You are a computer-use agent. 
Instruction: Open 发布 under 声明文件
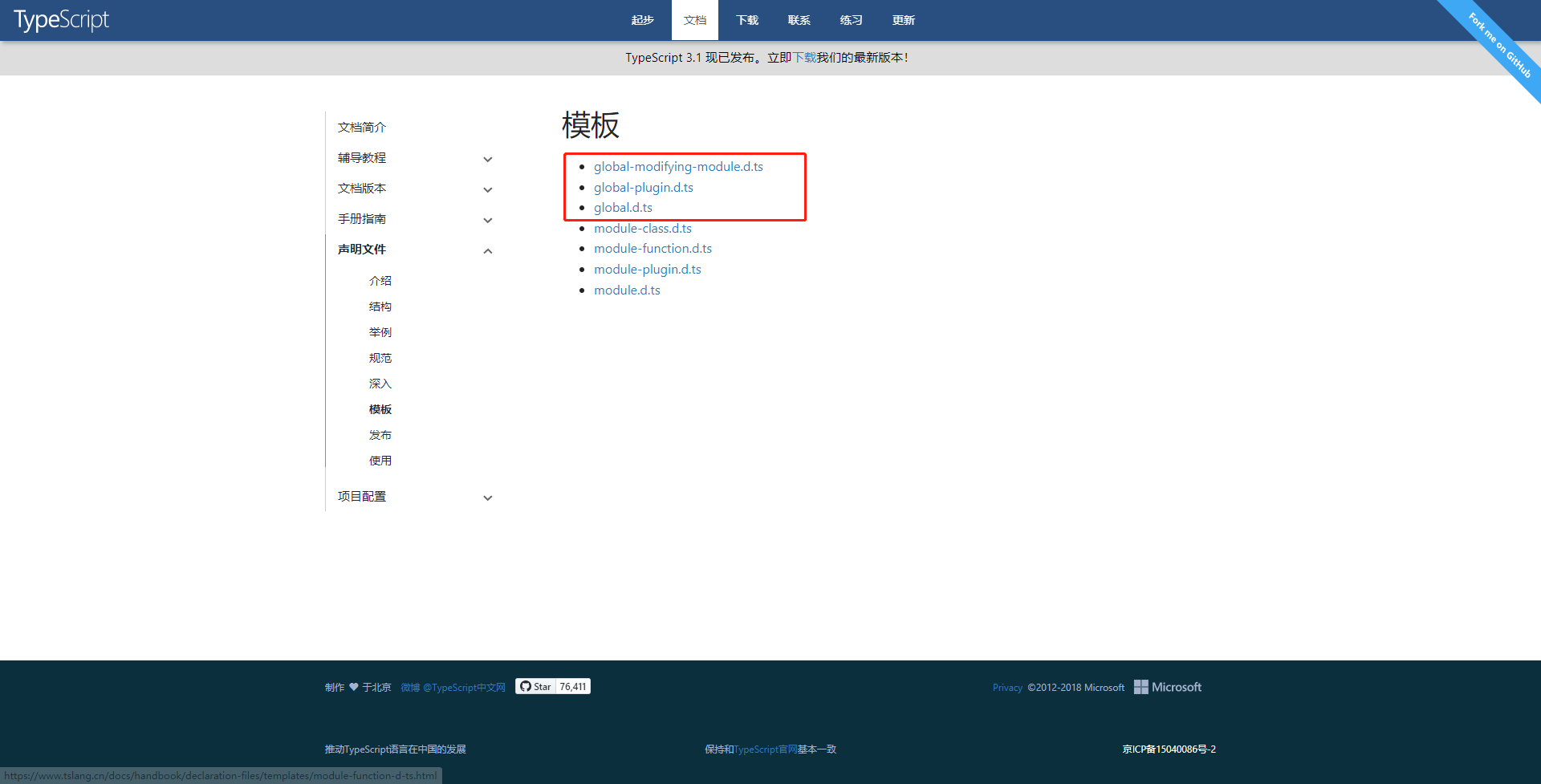pos(380,435)
